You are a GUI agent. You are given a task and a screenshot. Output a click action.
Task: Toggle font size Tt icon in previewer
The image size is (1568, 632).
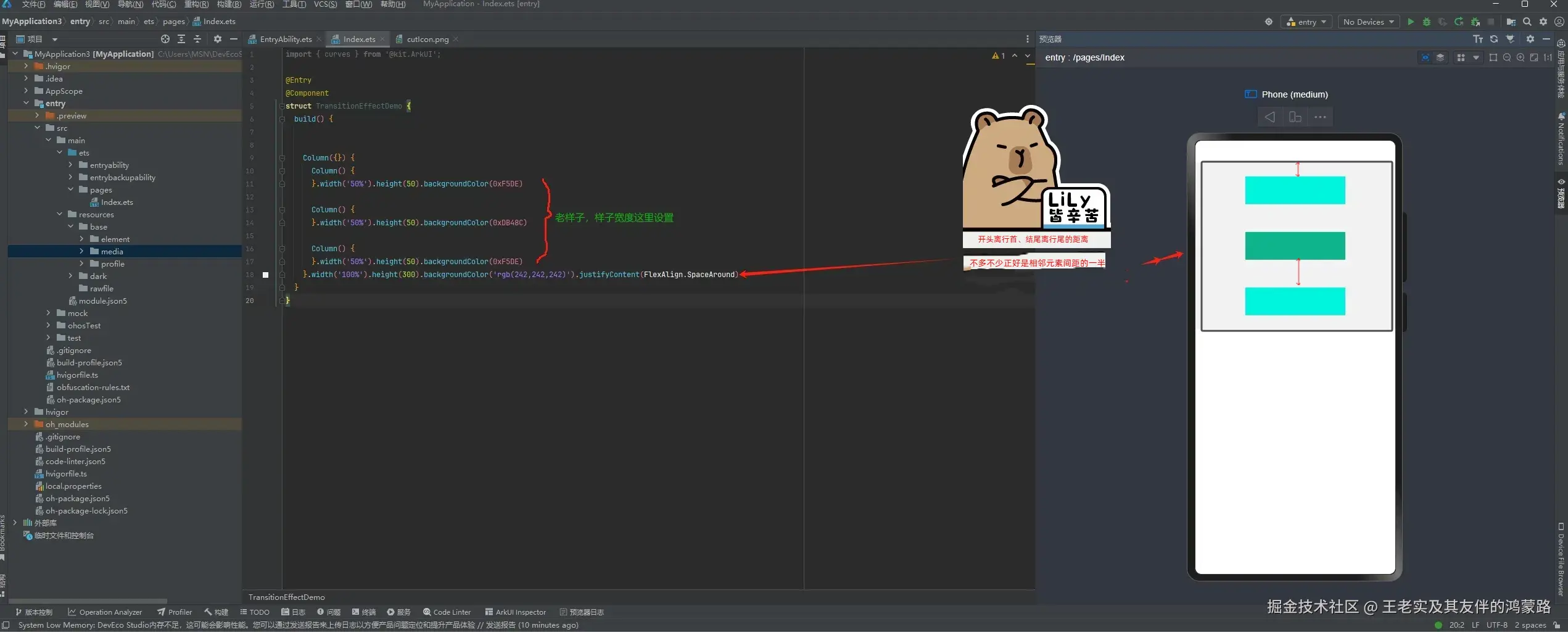click(x=1478, y=39)
